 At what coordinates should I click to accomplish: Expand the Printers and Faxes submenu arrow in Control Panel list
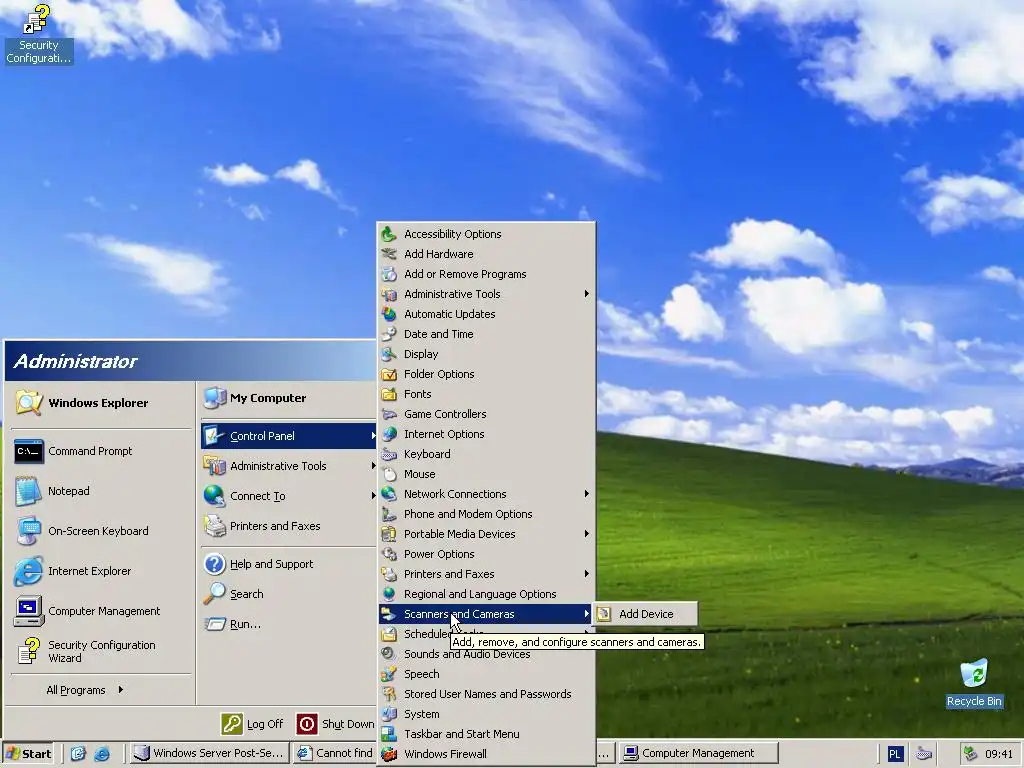(x=586, y=573)
